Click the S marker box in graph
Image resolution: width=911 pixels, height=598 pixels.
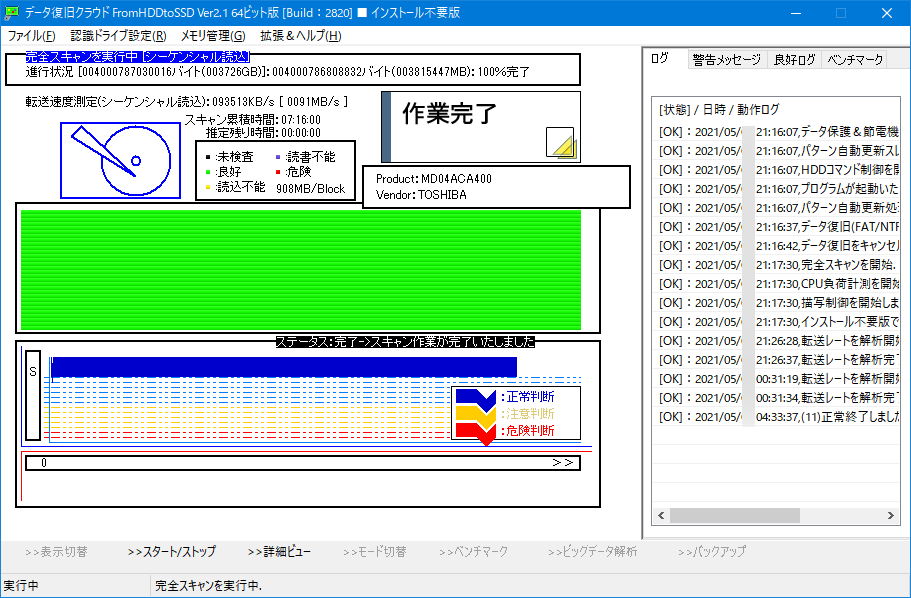[x=33, y=395]
